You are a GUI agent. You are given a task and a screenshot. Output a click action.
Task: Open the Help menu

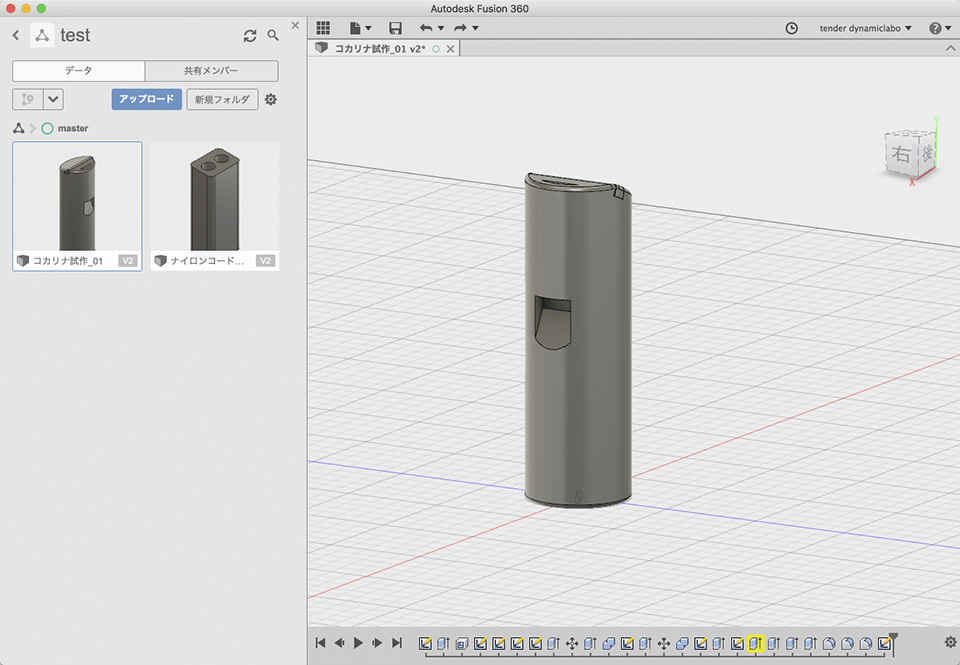pyautogui.click(x=940, y=28)
